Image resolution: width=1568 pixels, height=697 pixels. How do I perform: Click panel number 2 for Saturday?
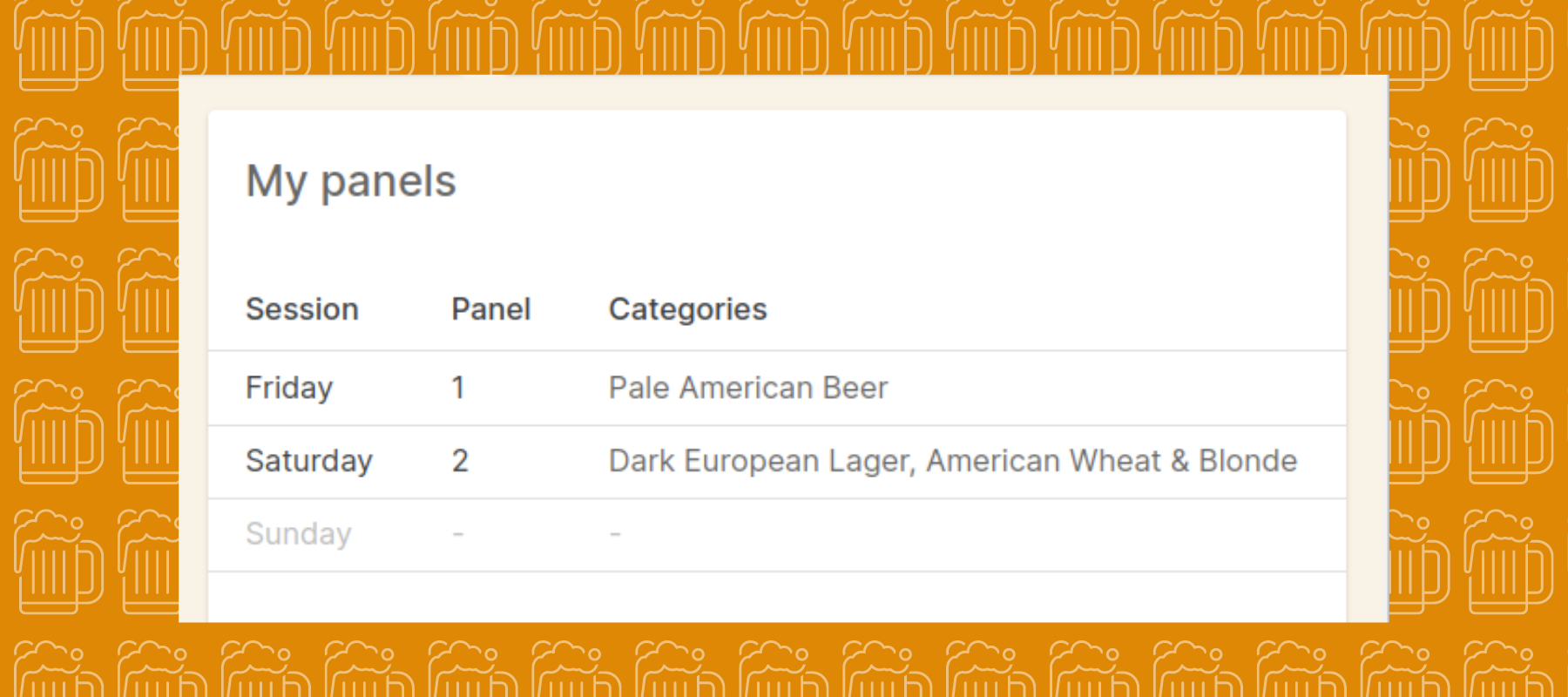460,461
